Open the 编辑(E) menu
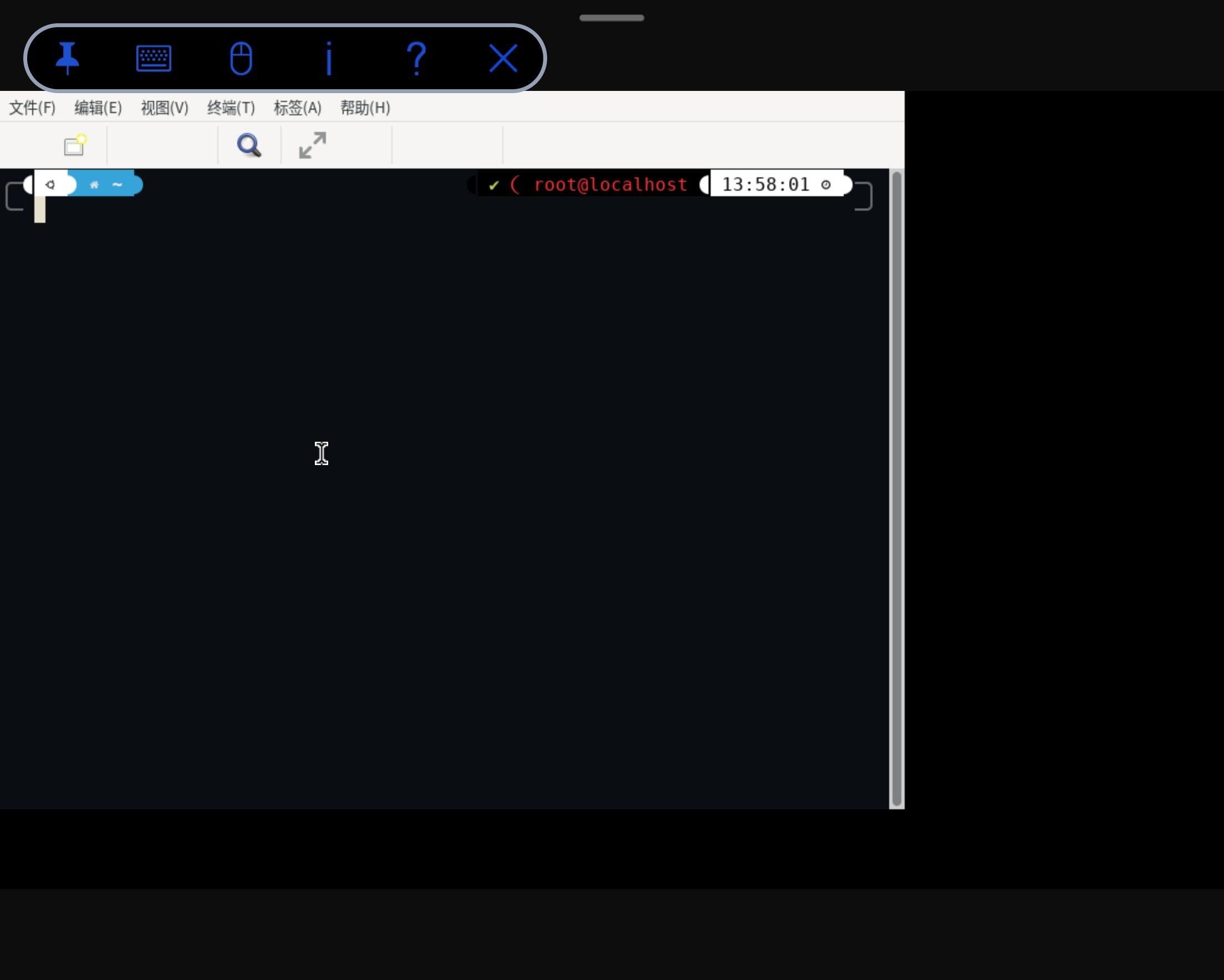This screenshot has width=1224, height=980. [98, 108]
